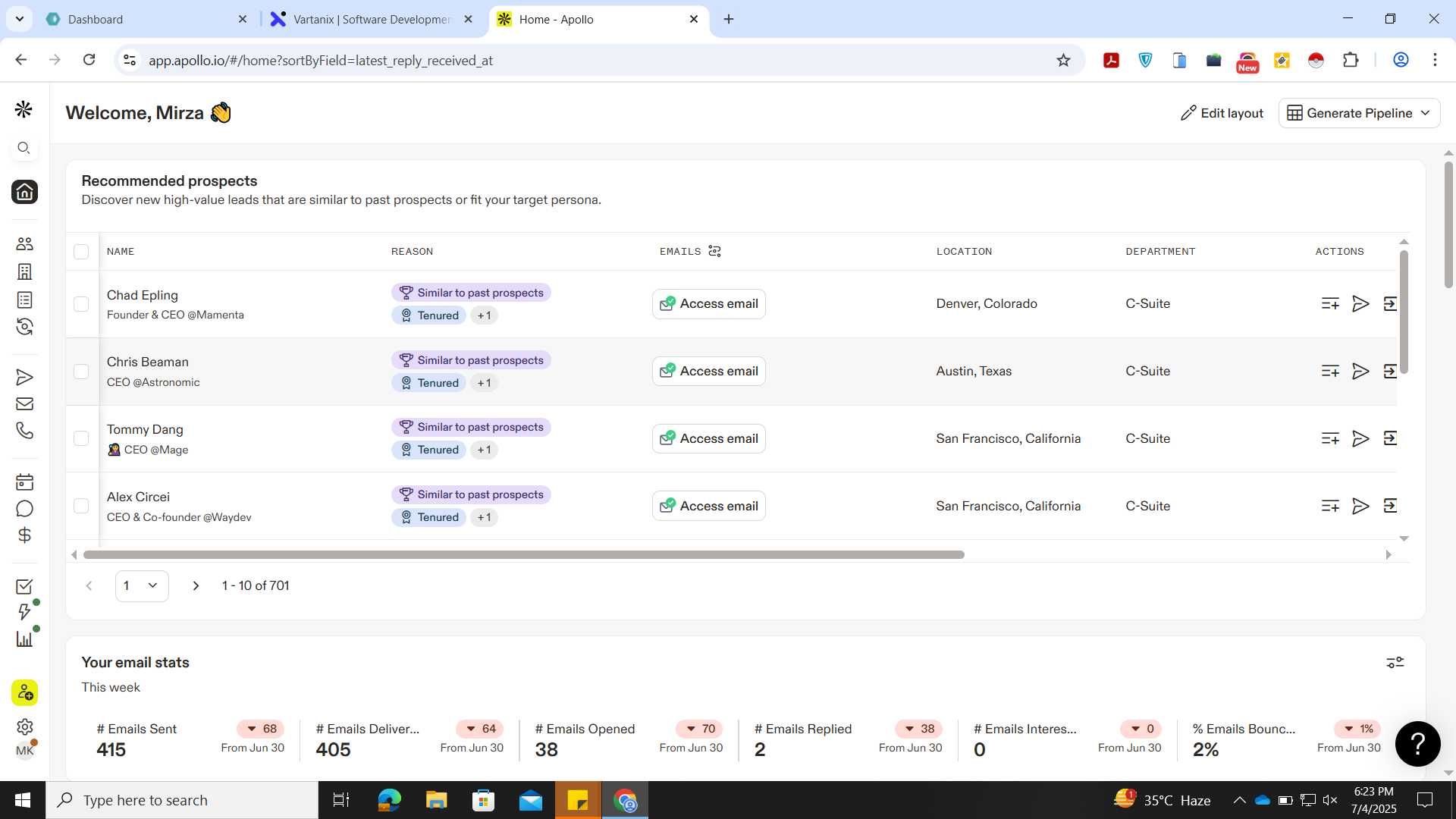1456x819 pixels.
Task: Expand +1 reasons for Alex Circei
Action: (484, 517)
